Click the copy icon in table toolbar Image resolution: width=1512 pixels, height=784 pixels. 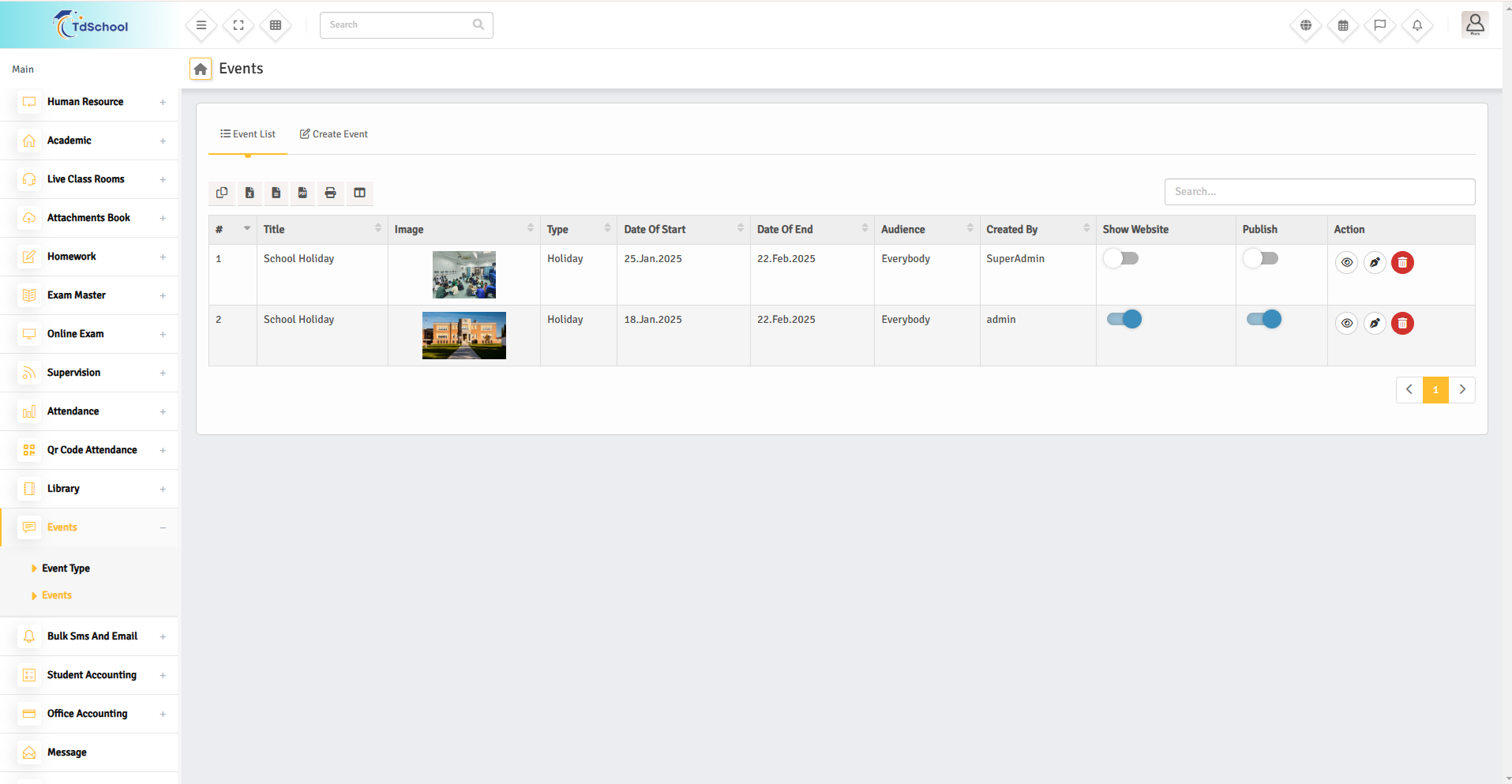click(222, 193)
